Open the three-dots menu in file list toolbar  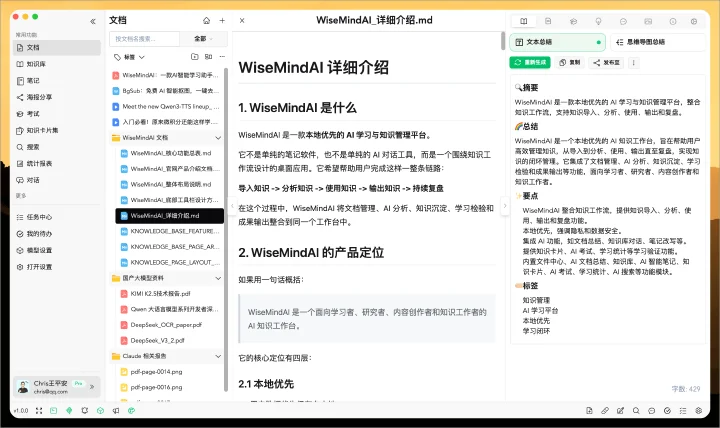point(222,56)
